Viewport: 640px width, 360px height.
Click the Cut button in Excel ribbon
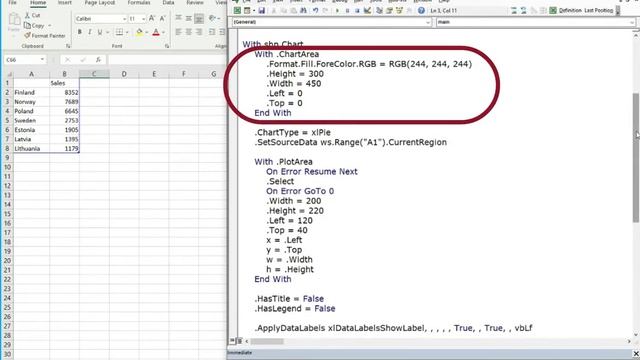point(33,15)
